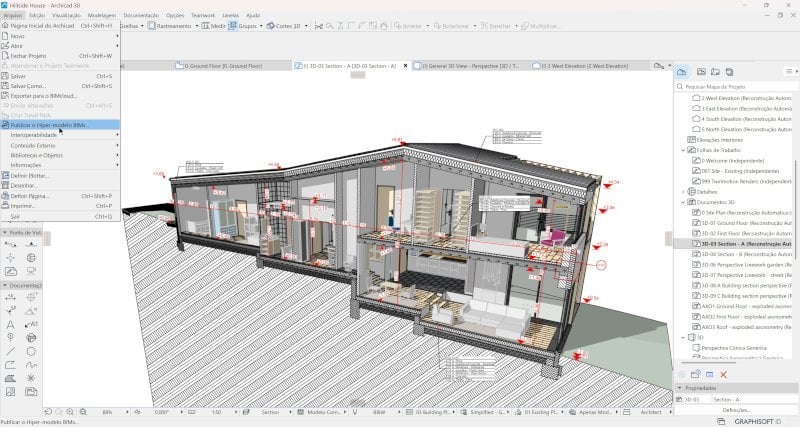Image resolution: width=800 pixels, height=427 pixels.
Task: Click the 3D-03 ID field in Propriedades
Action: point(697,399)
